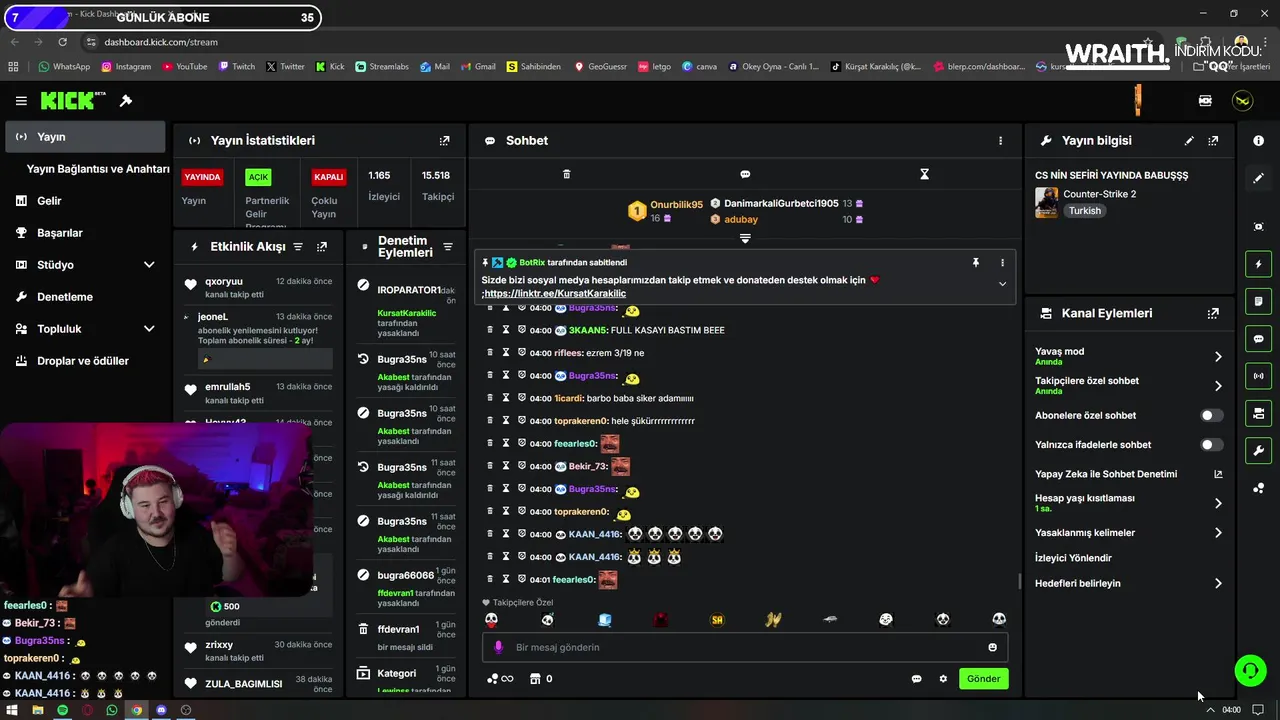This screenshot has height=720, width=1280.
Task: Open Droplar ve ödüller in the sidebar
Action: [84, 361]
